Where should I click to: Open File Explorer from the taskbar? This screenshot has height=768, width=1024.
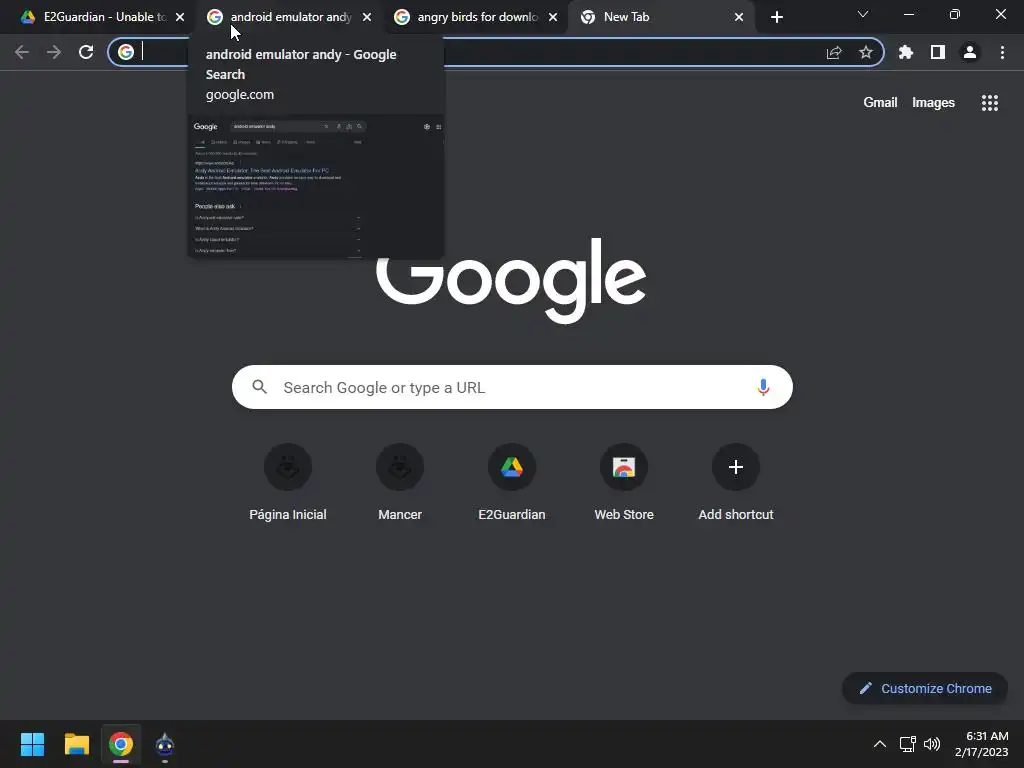[x=76, y=744]
